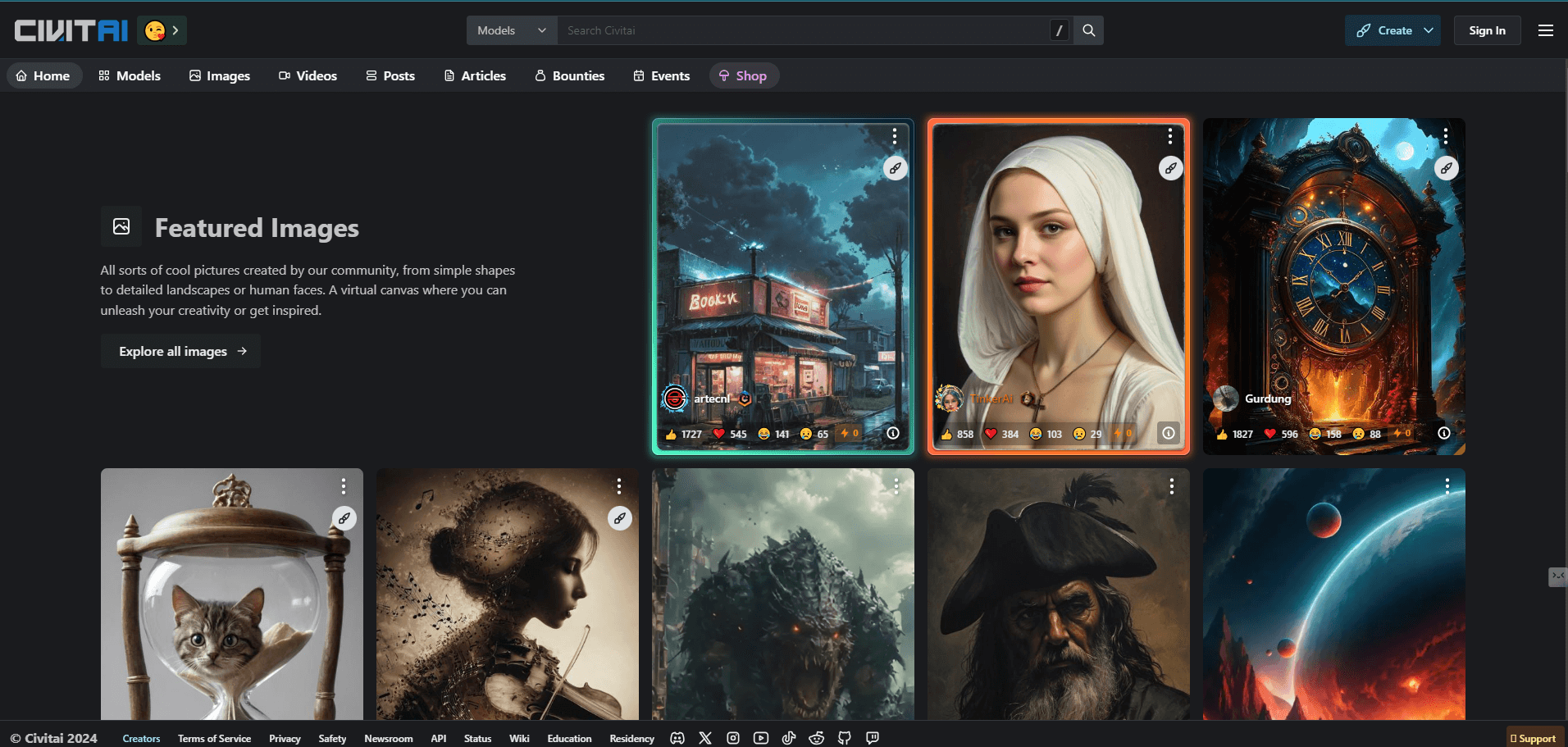This screenshot has width=1568, height=747.
Task: Expand the browsing mode emoji chevron
Action: coord(175,30)
